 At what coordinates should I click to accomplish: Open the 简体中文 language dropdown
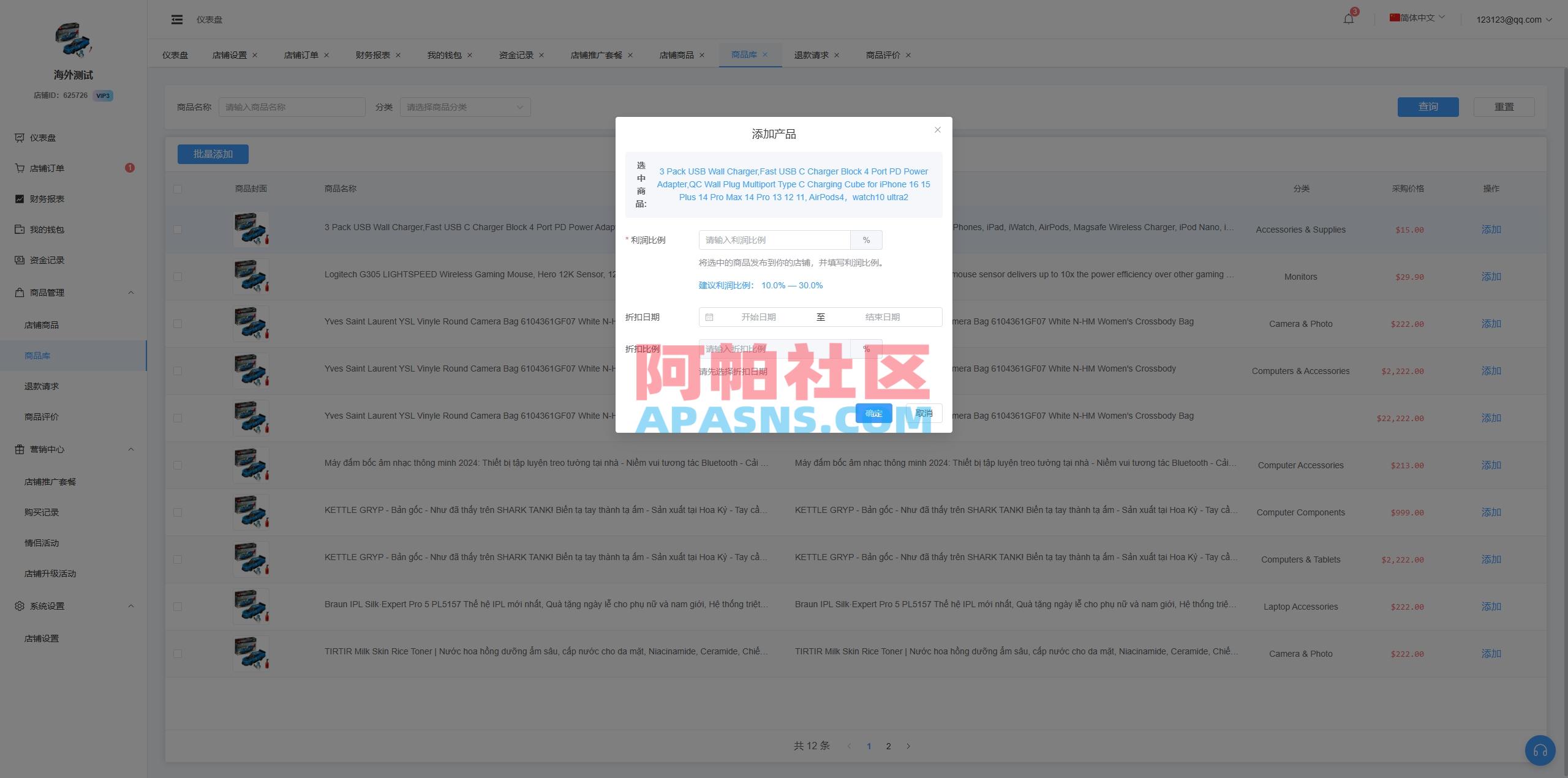(1417, 18)
